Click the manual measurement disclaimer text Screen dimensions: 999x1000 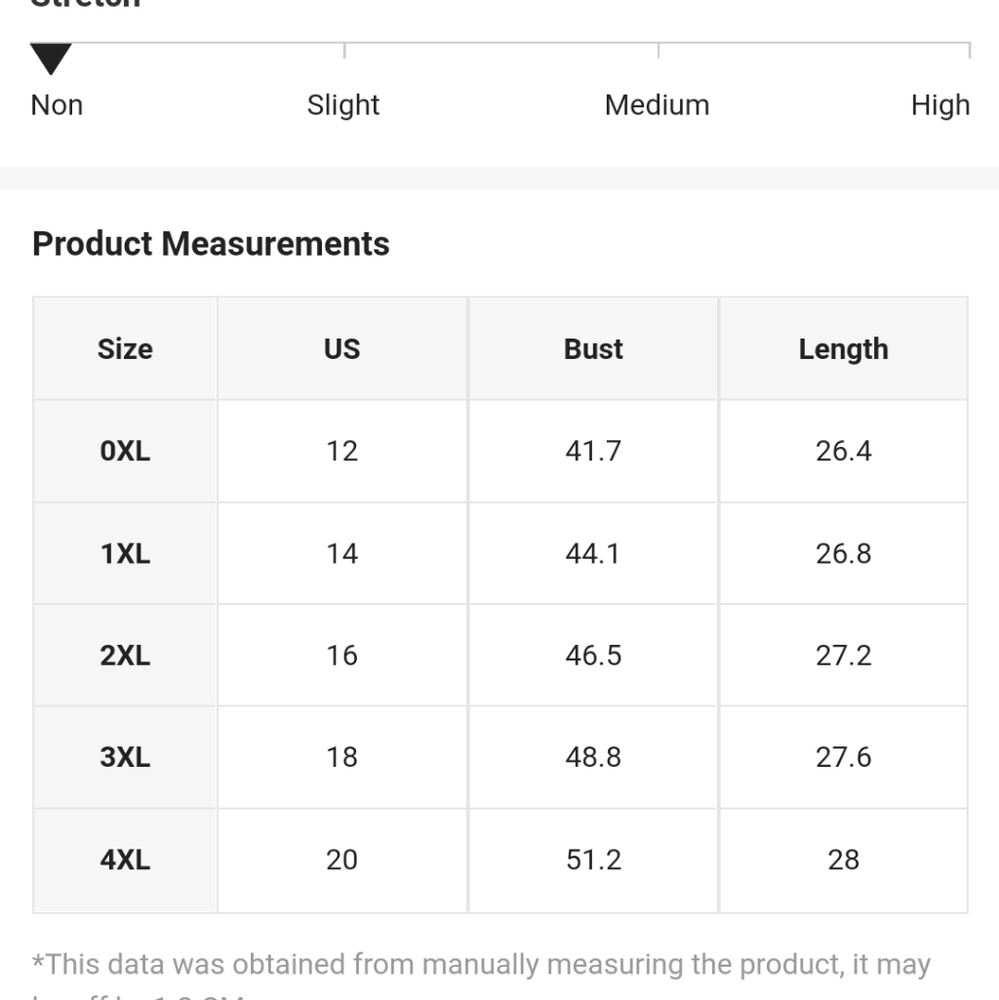click(480, 965)
